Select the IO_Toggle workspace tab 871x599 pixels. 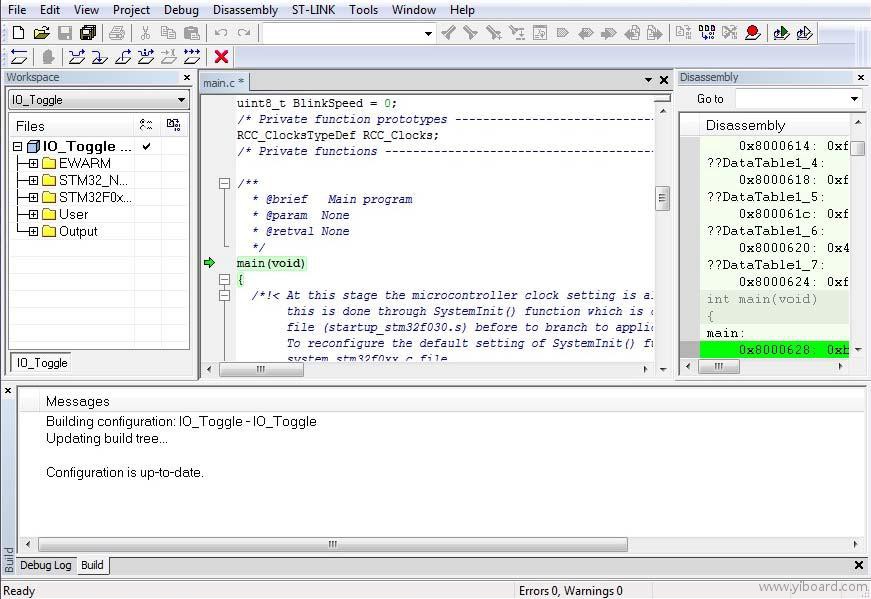coord(42,363)
